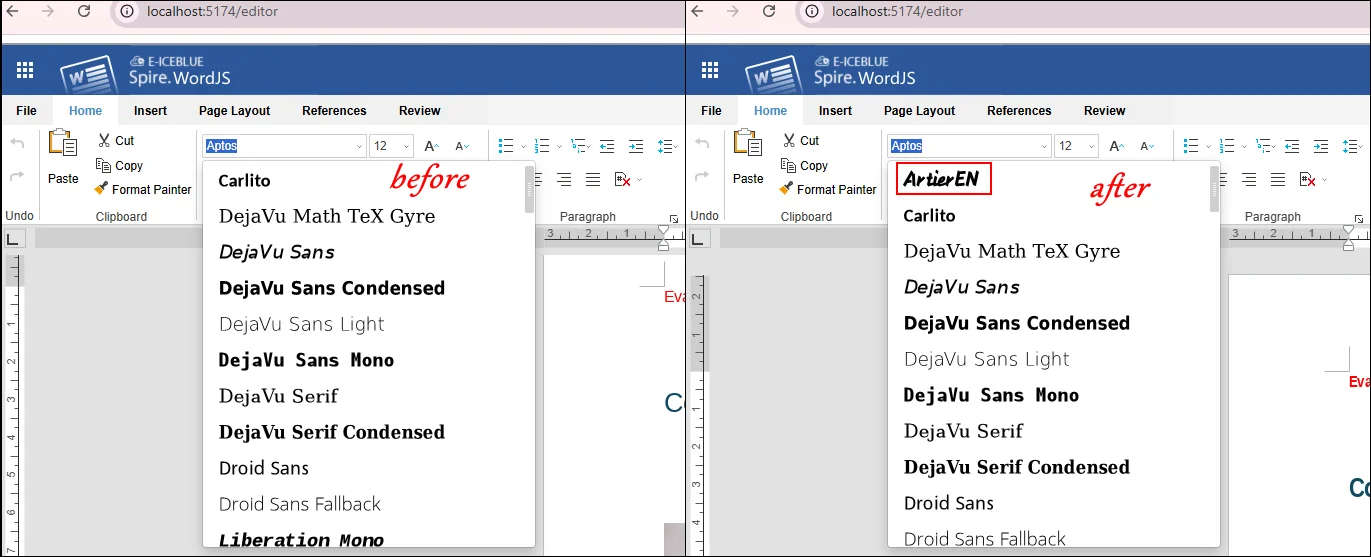The image size is (1371, 557).
Task: Click the Cut scissors icon in the right editor
Action: click(x=789, y=141)
